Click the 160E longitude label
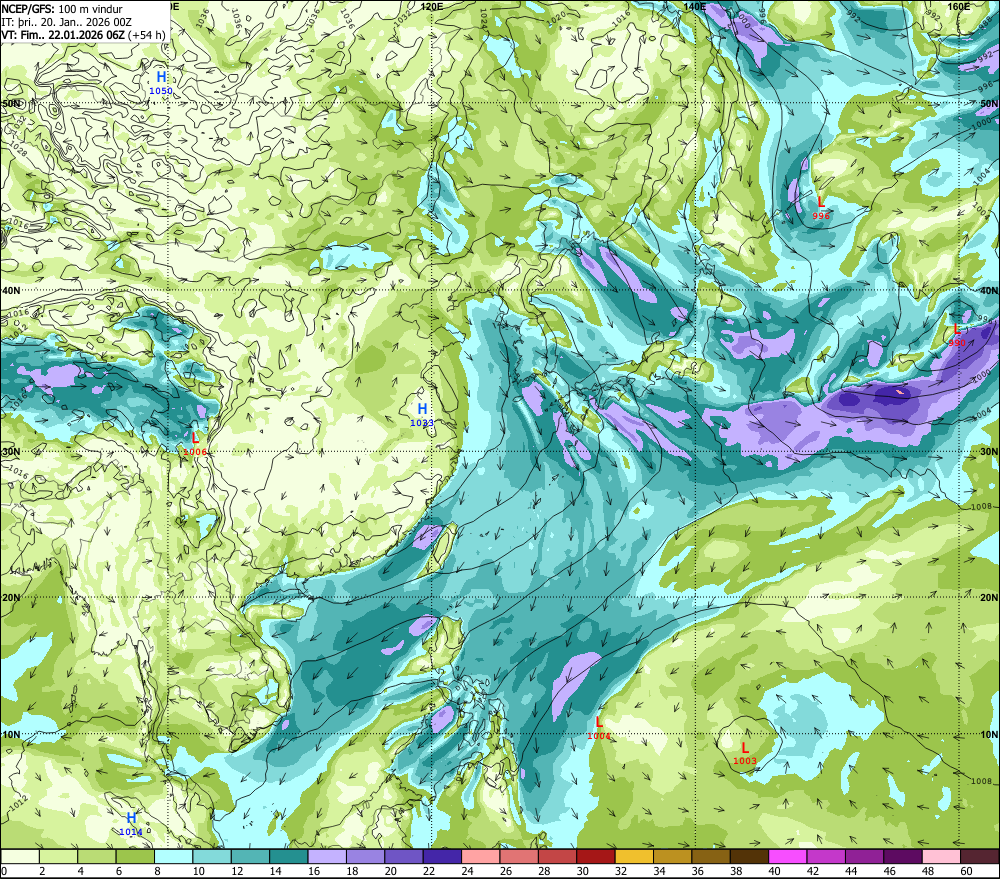 [959, 6]
